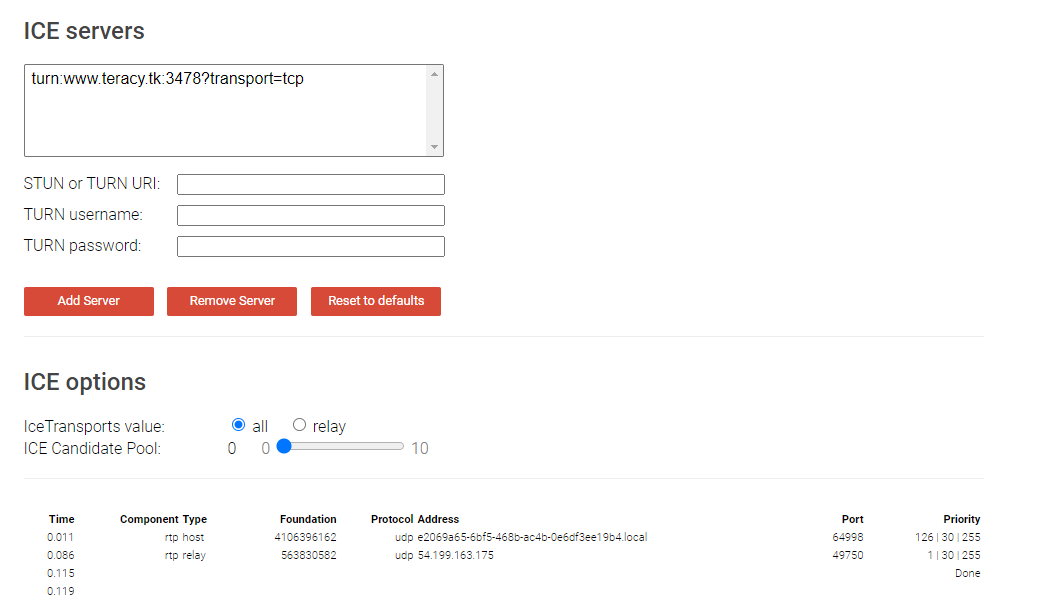Screen dimensions: 1037x603
Task: Click time value 0.119
Action: pyautogui.click(x=61, y=590)
